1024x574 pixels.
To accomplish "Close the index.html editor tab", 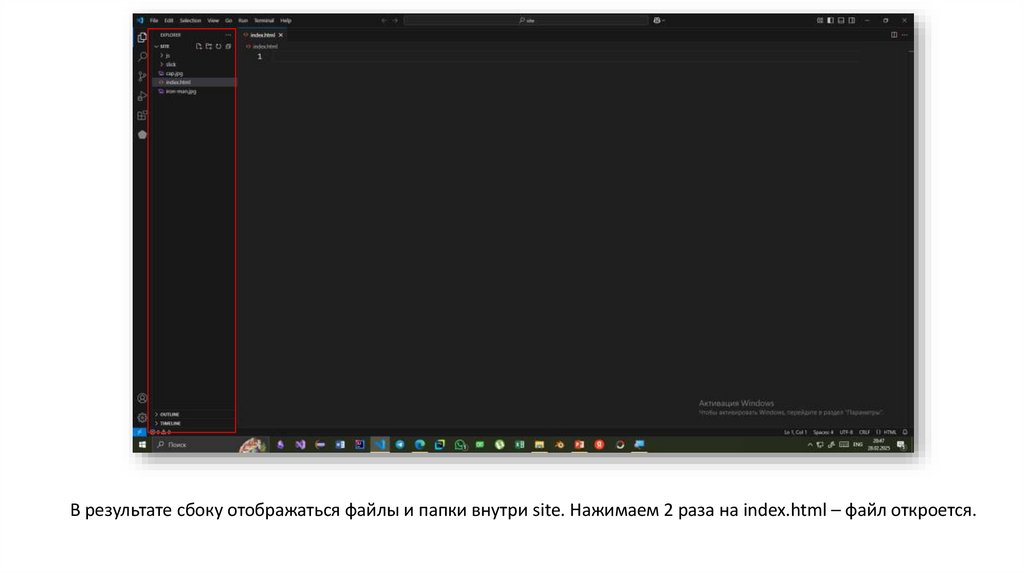I will (281, 35).
